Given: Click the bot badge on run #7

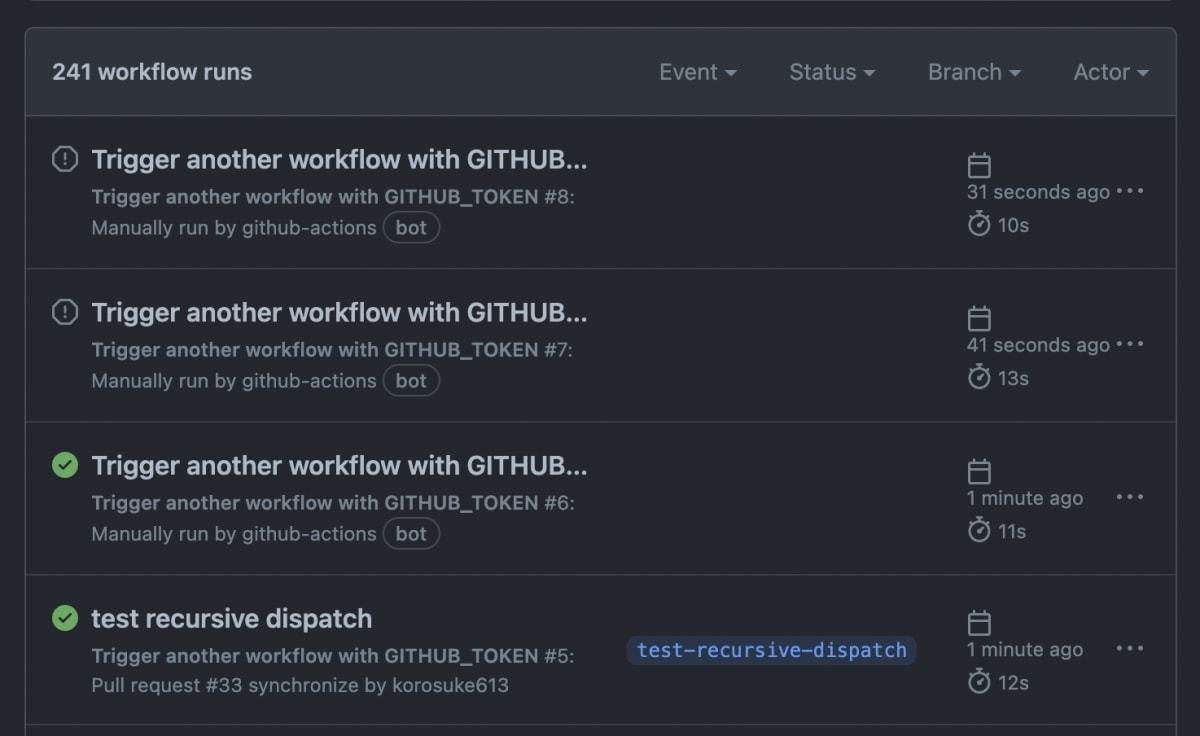Looking at the screenshot, I should click(411, 381).
